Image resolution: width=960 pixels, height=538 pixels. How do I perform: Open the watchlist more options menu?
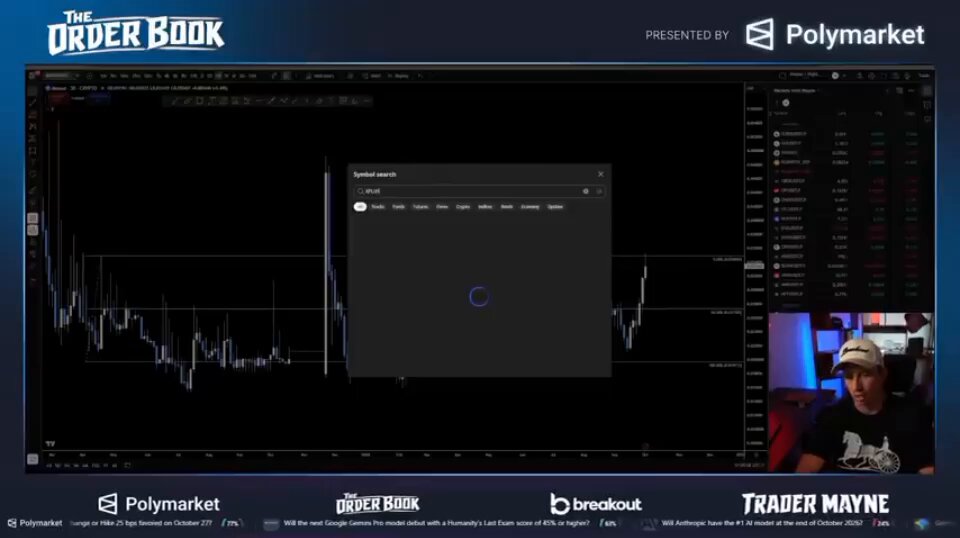point(911,91)
